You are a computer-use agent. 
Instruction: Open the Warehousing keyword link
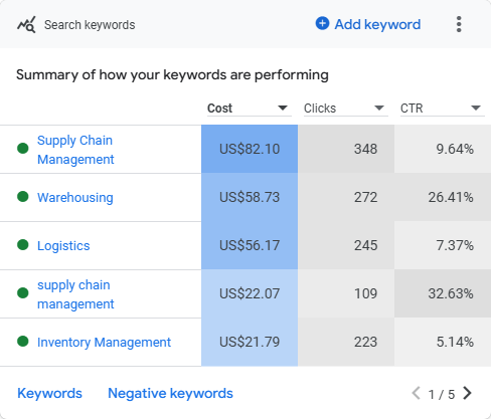[x=75, y=197]
